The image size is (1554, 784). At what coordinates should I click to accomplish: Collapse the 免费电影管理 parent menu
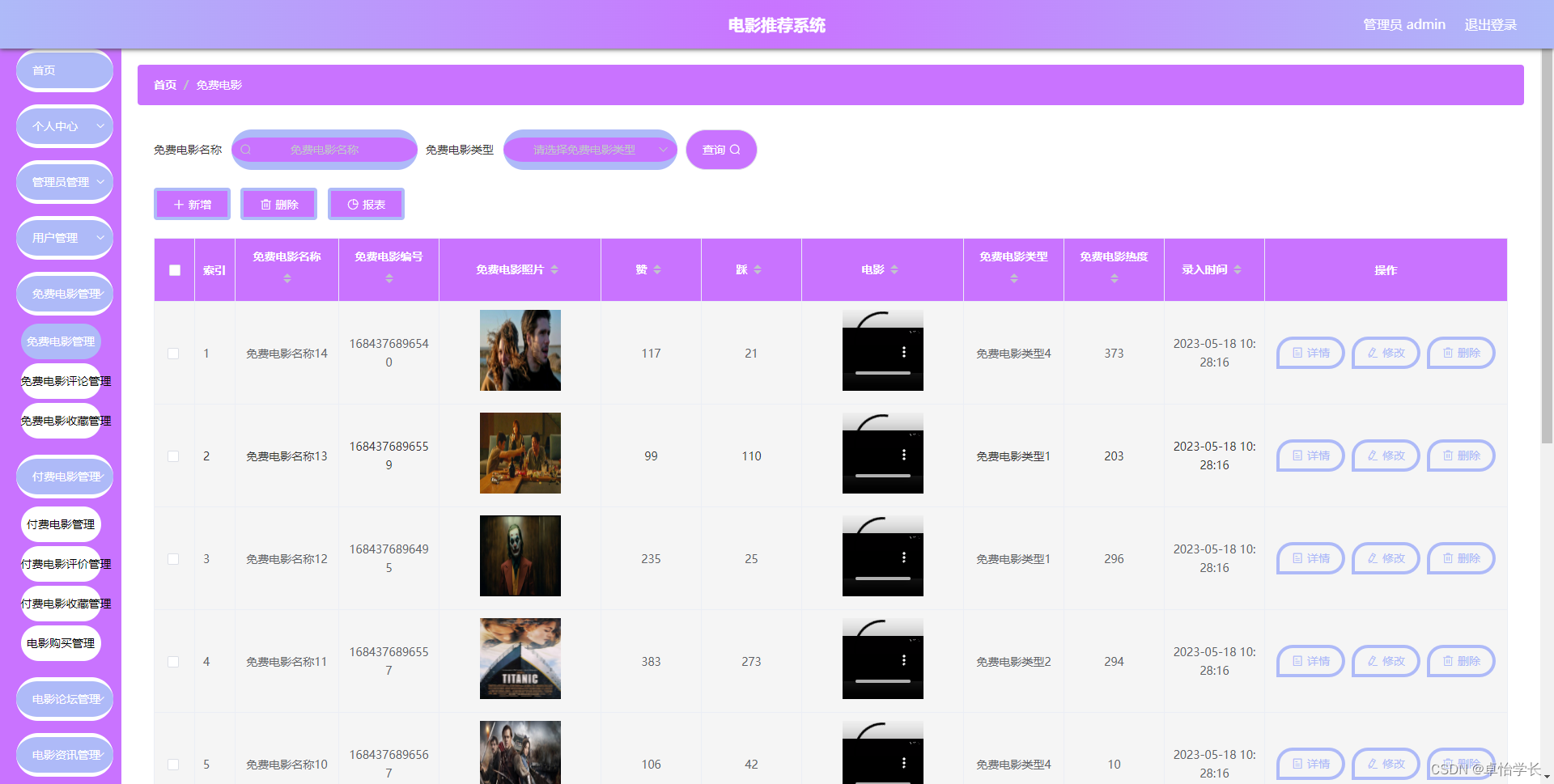click(65, 294)
